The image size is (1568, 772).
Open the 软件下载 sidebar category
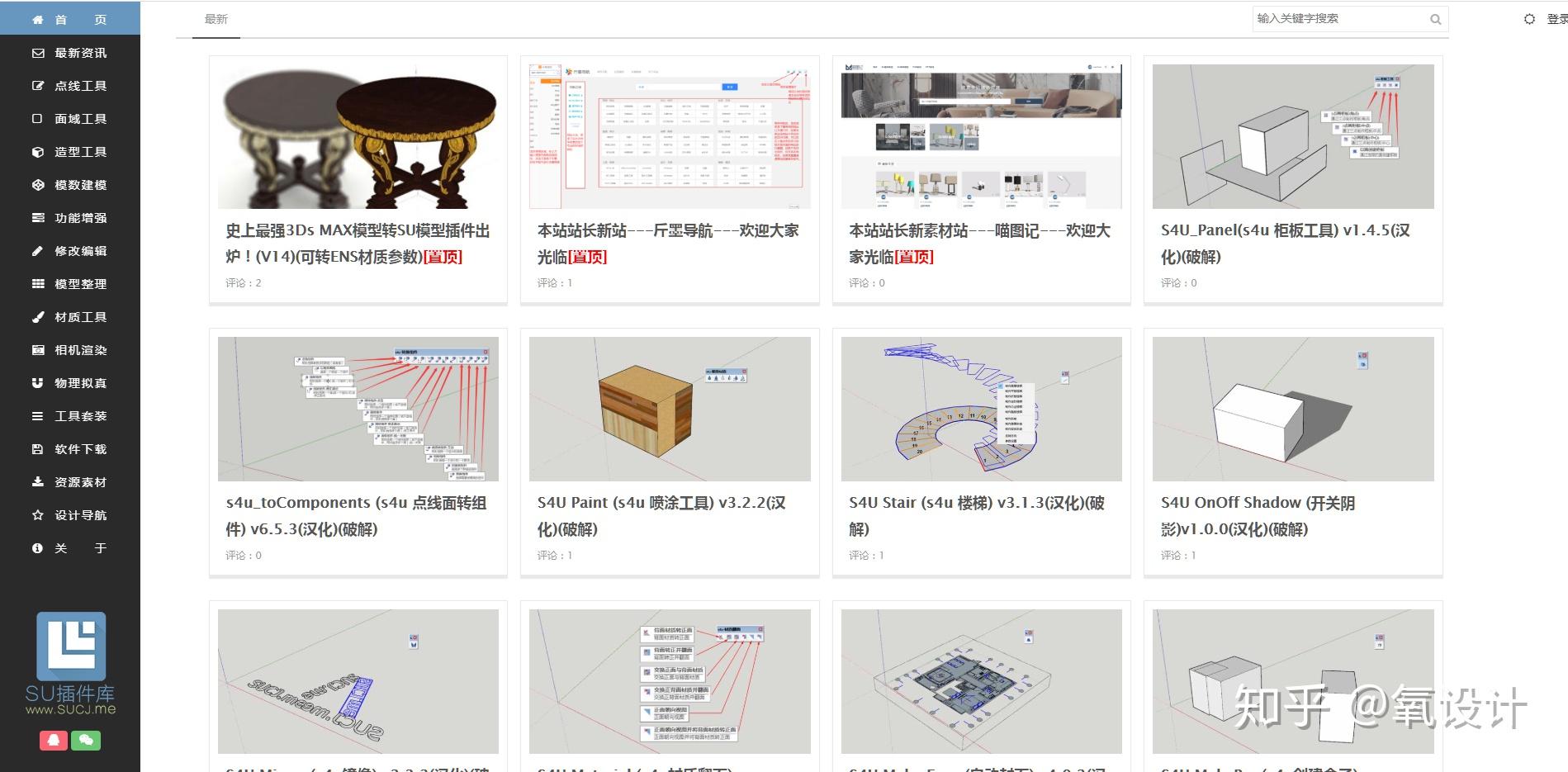(70, 449)
